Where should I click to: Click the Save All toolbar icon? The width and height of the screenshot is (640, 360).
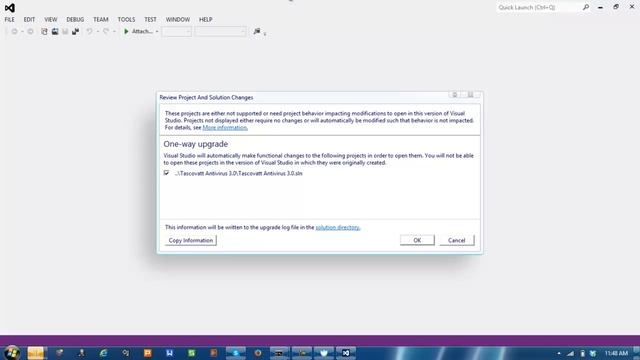(76, 31)
